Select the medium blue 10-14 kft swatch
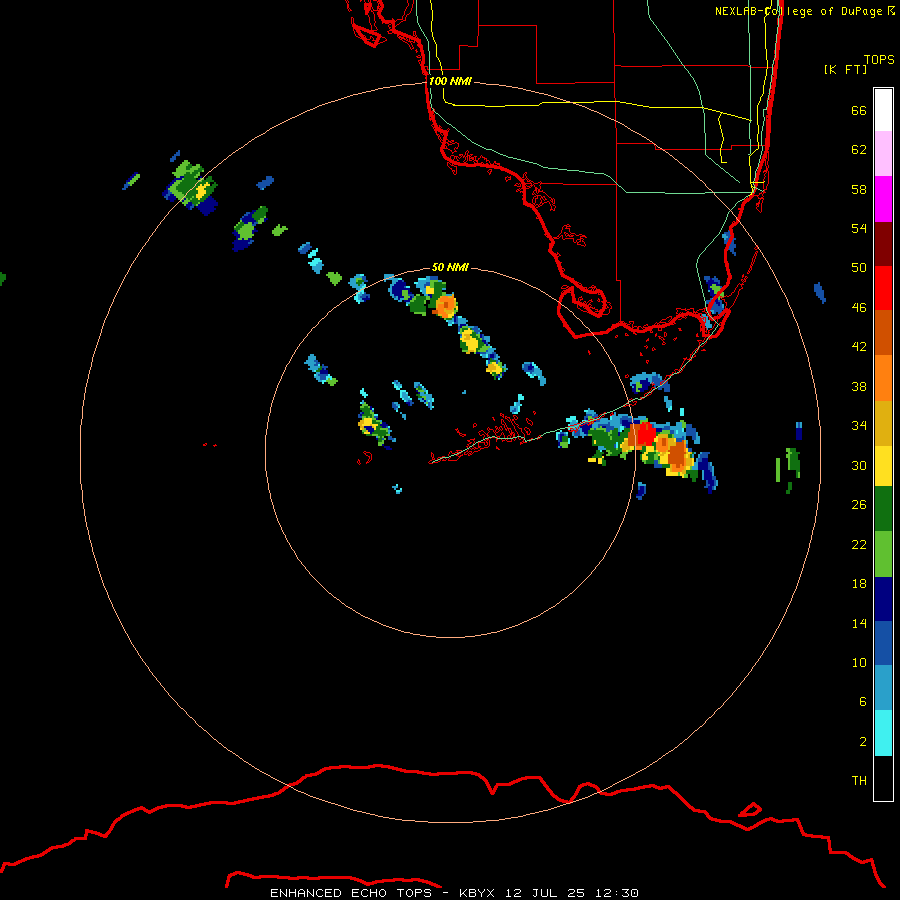900x900 pixels. pyautogui.click(x=883, y=643)
